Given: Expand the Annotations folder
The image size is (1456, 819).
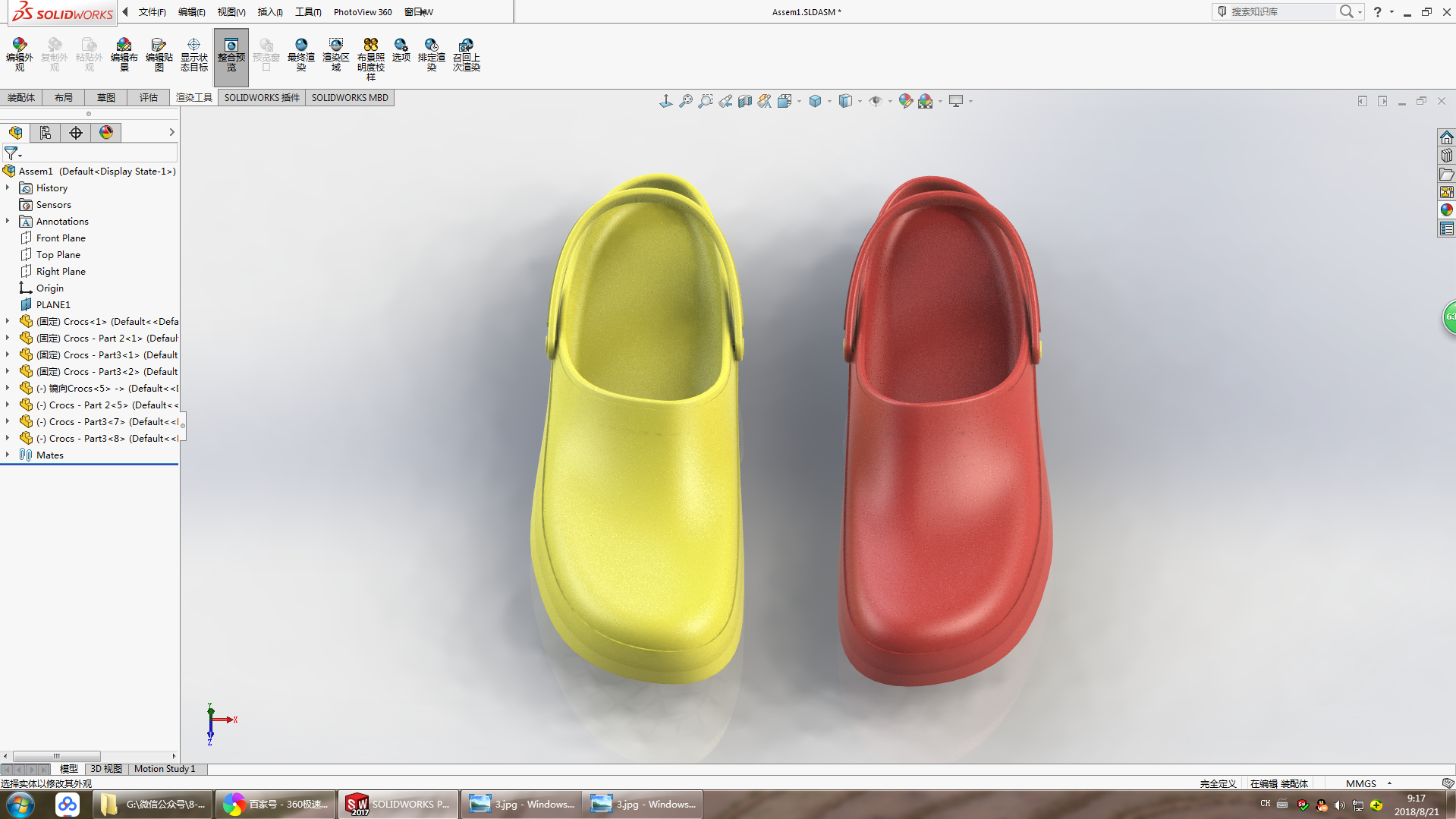Looking at the screenshot, I should (x=8, y=221).
